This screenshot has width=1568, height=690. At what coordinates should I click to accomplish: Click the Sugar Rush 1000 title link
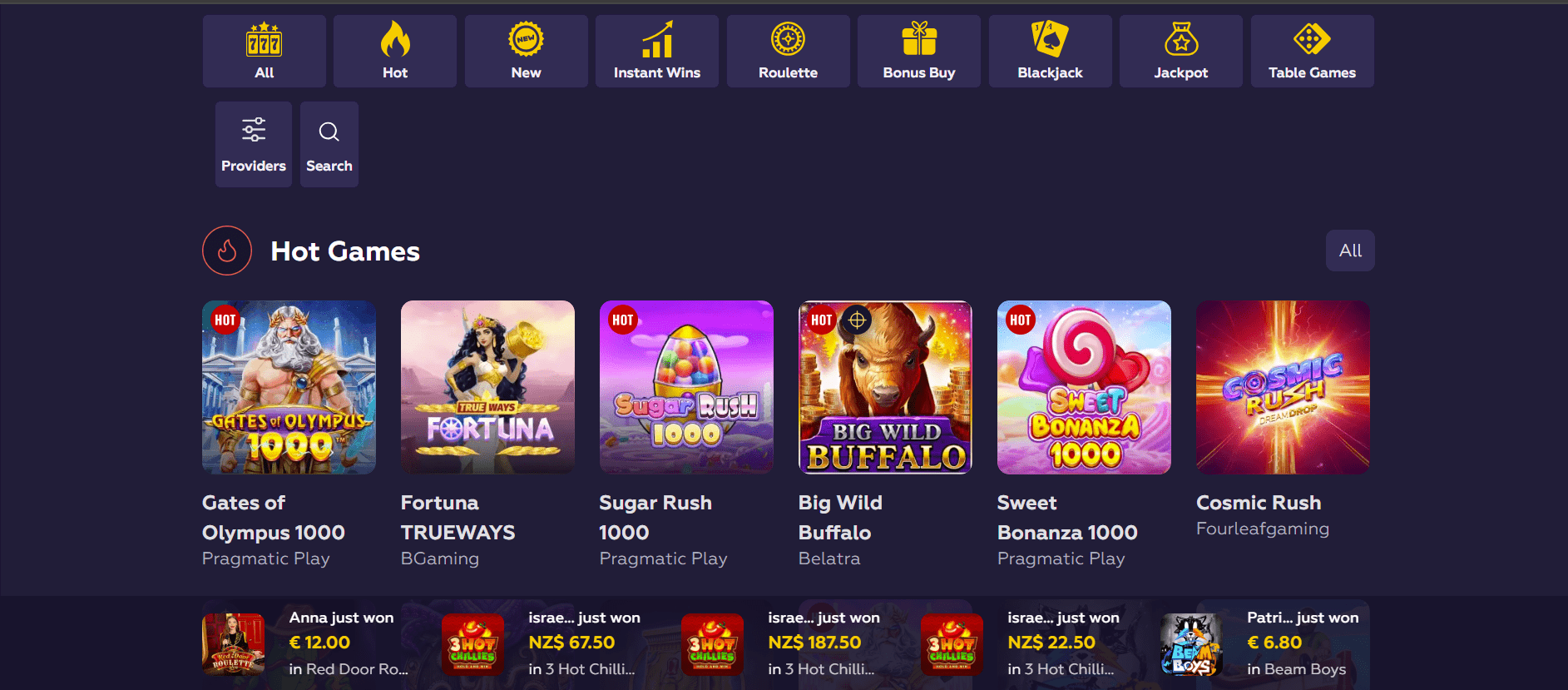(x=655, y=518)
